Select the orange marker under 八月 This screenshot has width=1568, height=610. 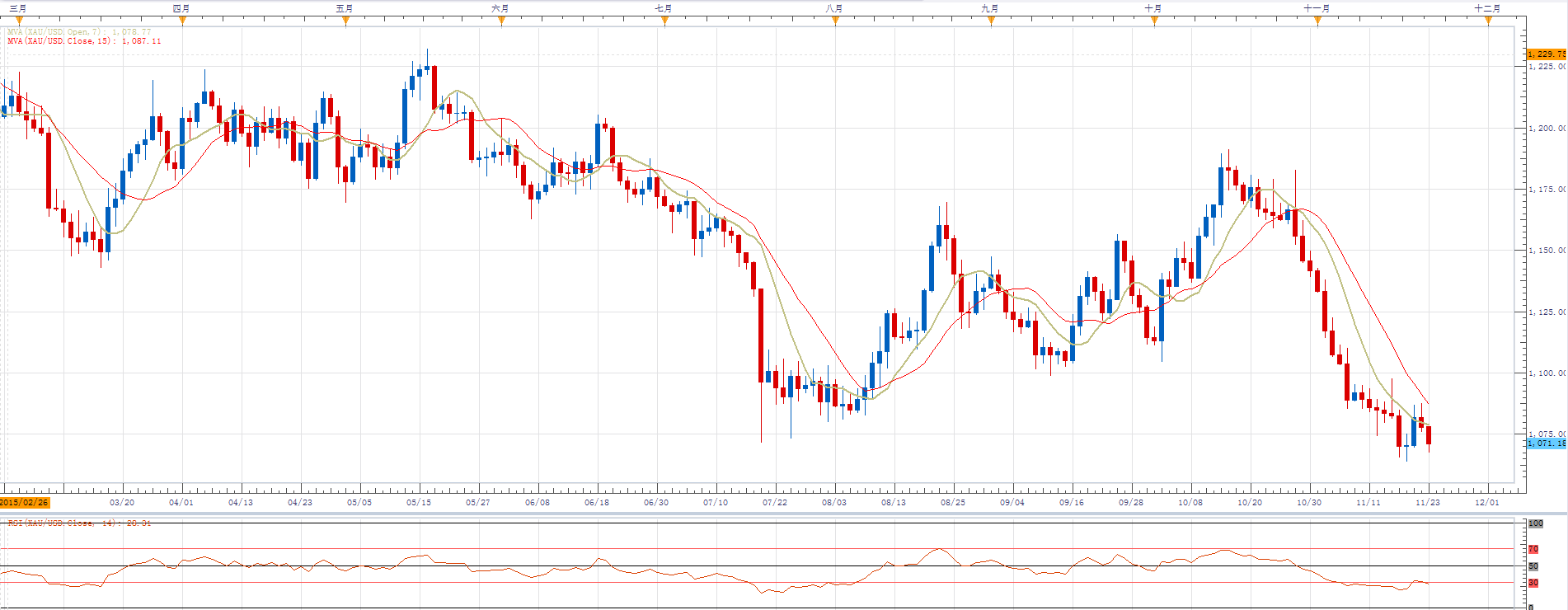pyautogui.click(x=835, y=21)
